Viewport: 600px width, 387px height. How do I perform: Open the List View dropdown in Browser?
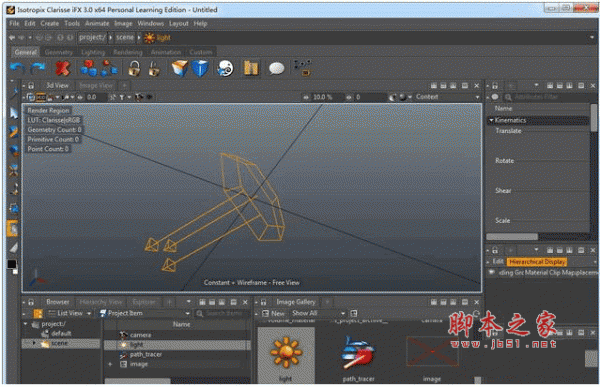pos(70,314)
